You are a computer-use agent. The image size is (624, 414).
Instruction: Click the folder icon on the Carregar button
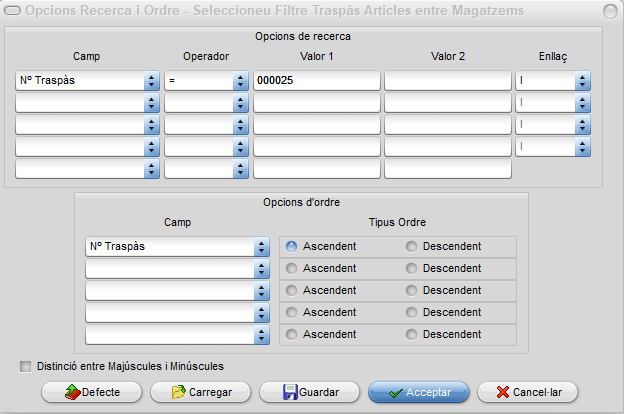pos(178,392)
